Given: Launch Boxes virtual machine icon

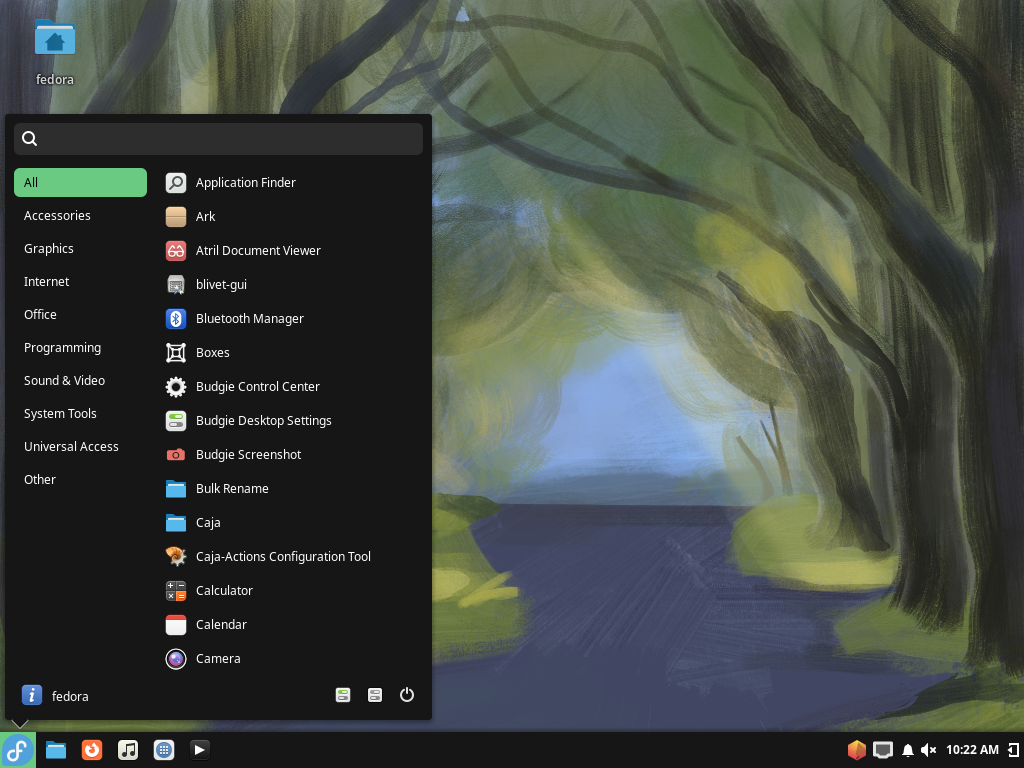Looking at the screenshot, I should point(176,353).
